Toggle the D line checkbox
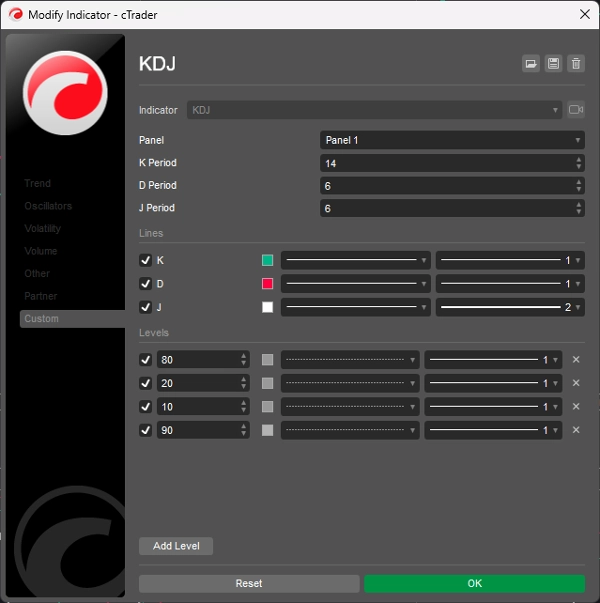Viewport: 600px width, 603px height. click(146, 284)
